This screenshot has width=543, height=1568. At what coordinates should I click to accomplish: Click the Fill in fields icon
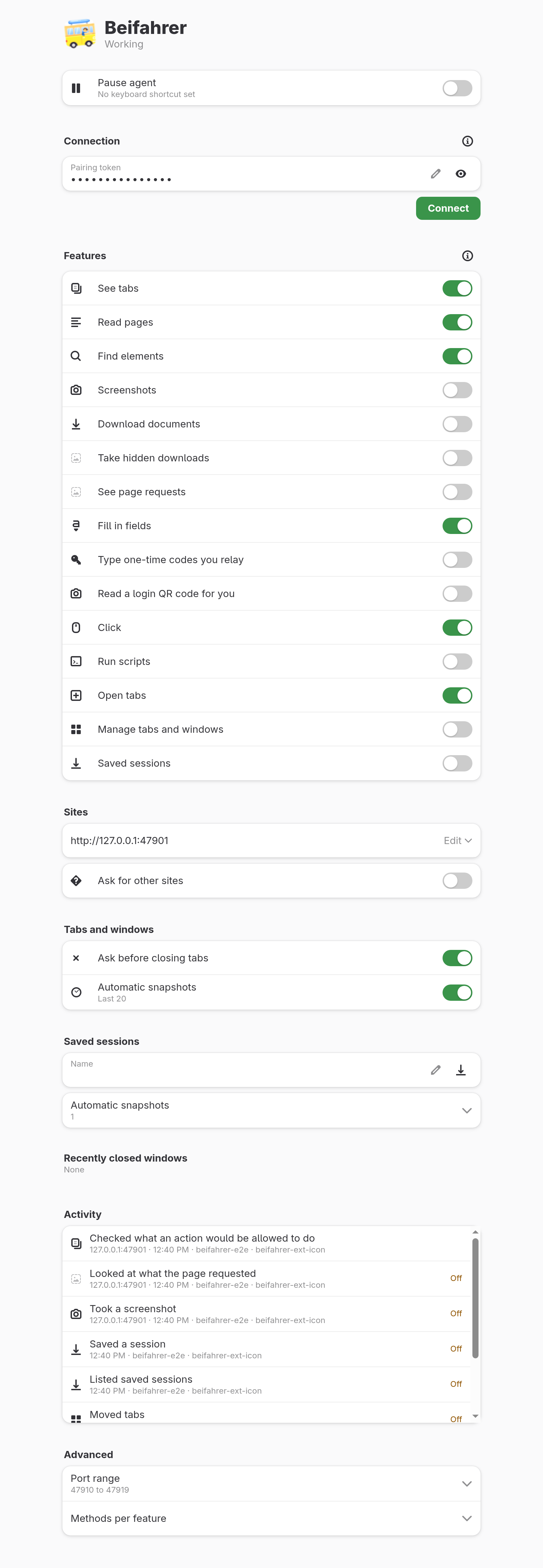[76, 526]
